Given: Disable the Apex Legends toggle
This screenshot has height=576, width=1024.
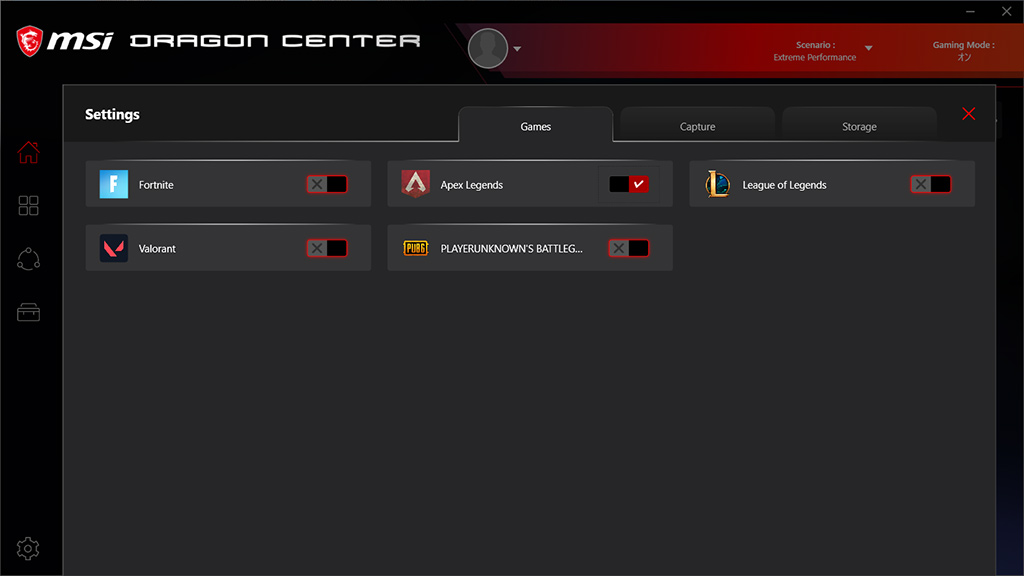Looking at the screenshot, I should (629, 184).
